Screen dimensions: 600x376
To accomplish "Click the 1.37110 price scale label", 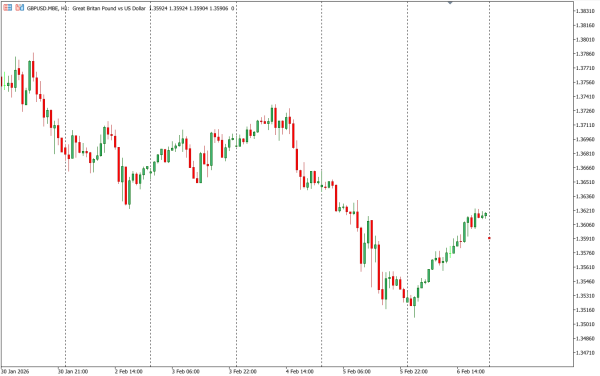I will pyautogui.click(x=585, y=125).
